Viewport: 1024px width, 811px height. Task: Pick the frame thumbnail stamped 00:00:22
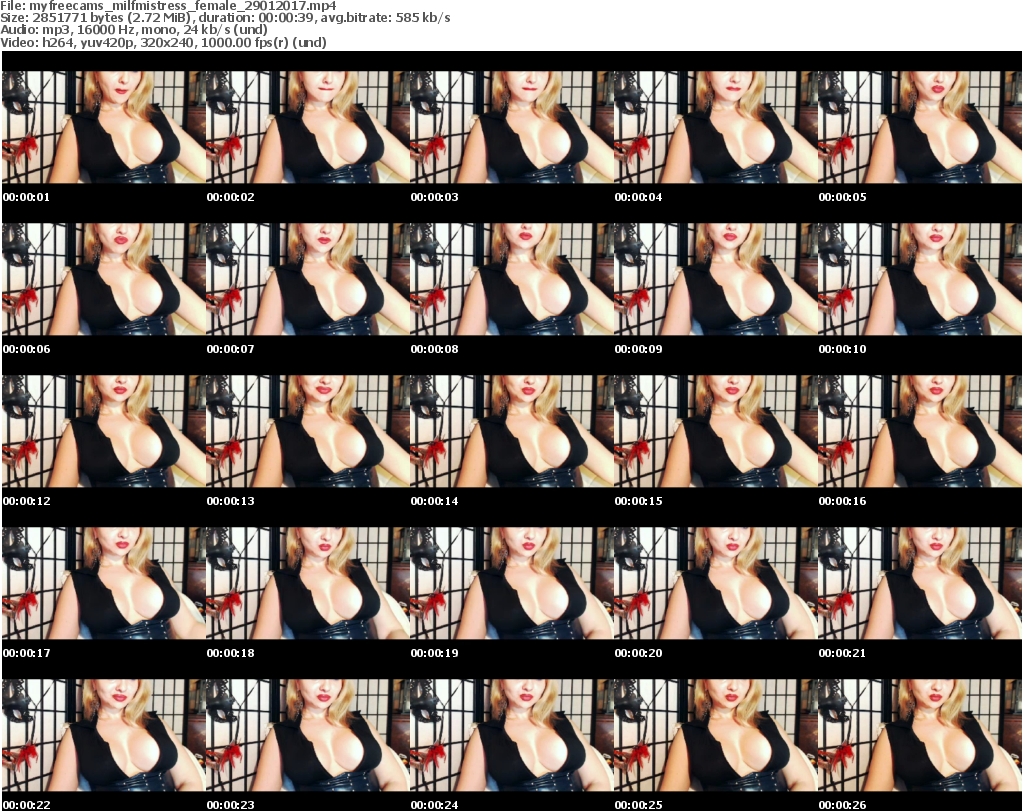pos(104,735)
